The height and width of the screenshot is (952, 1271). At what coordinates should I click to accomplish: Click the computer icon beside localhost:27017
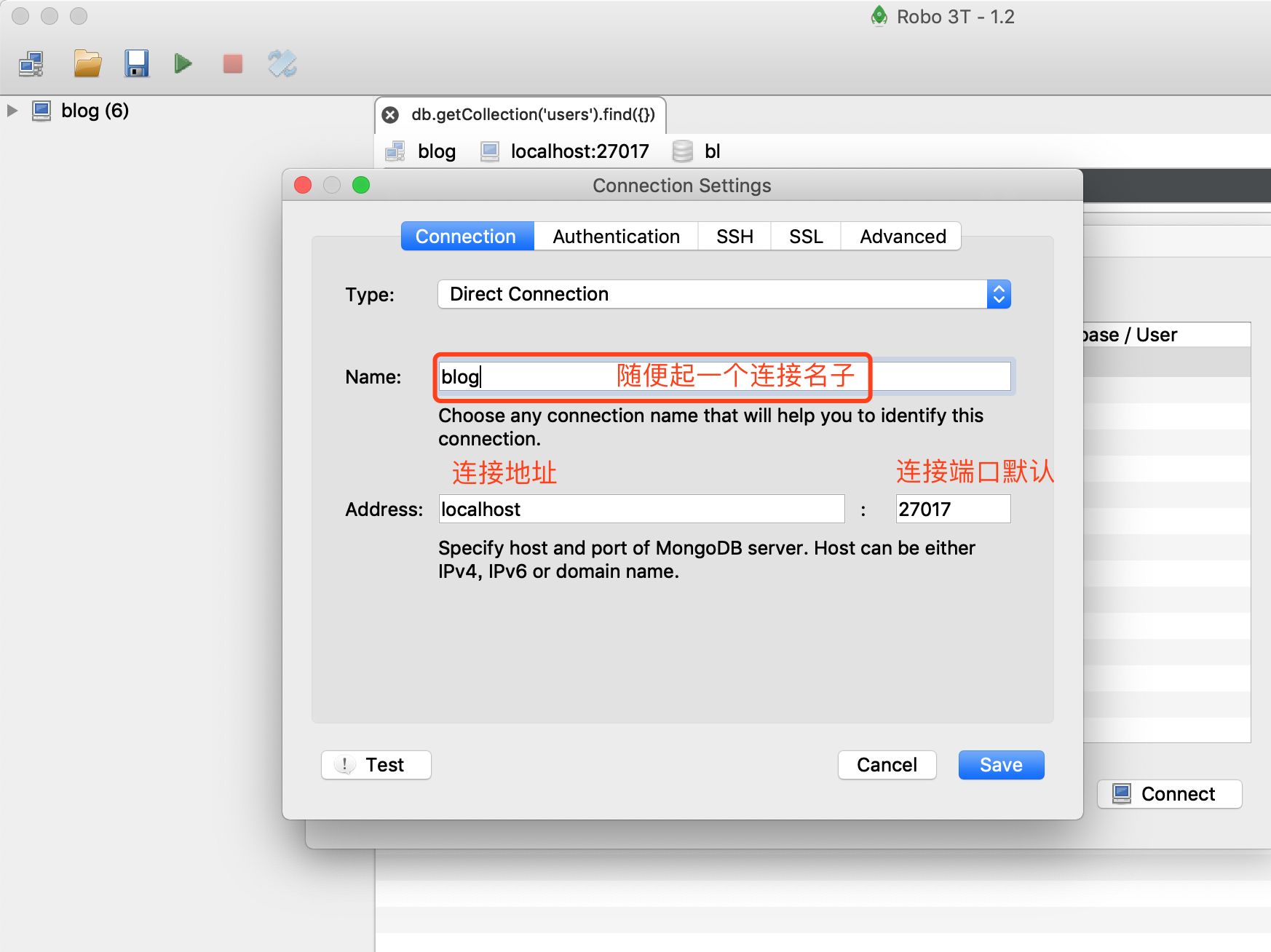490,151
